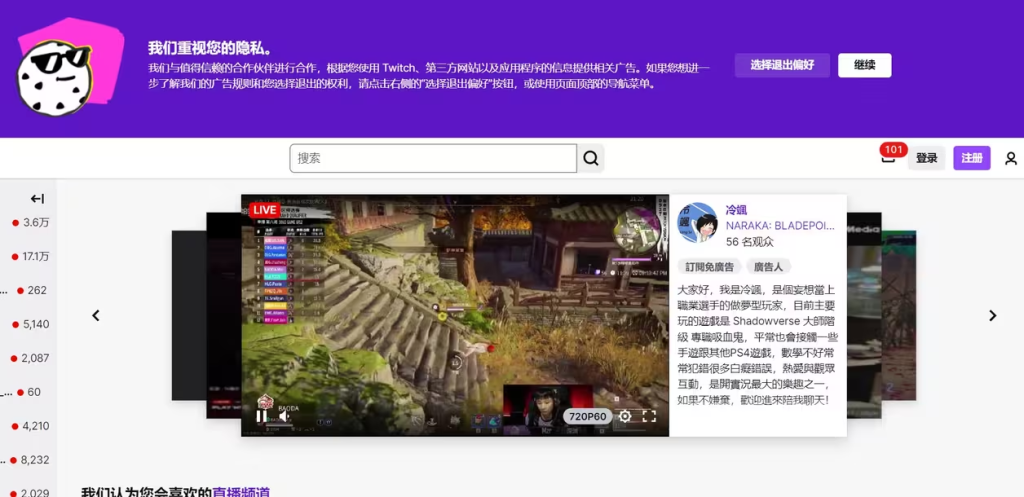Click the 720P60 quality badge

[x=588, y=416]
